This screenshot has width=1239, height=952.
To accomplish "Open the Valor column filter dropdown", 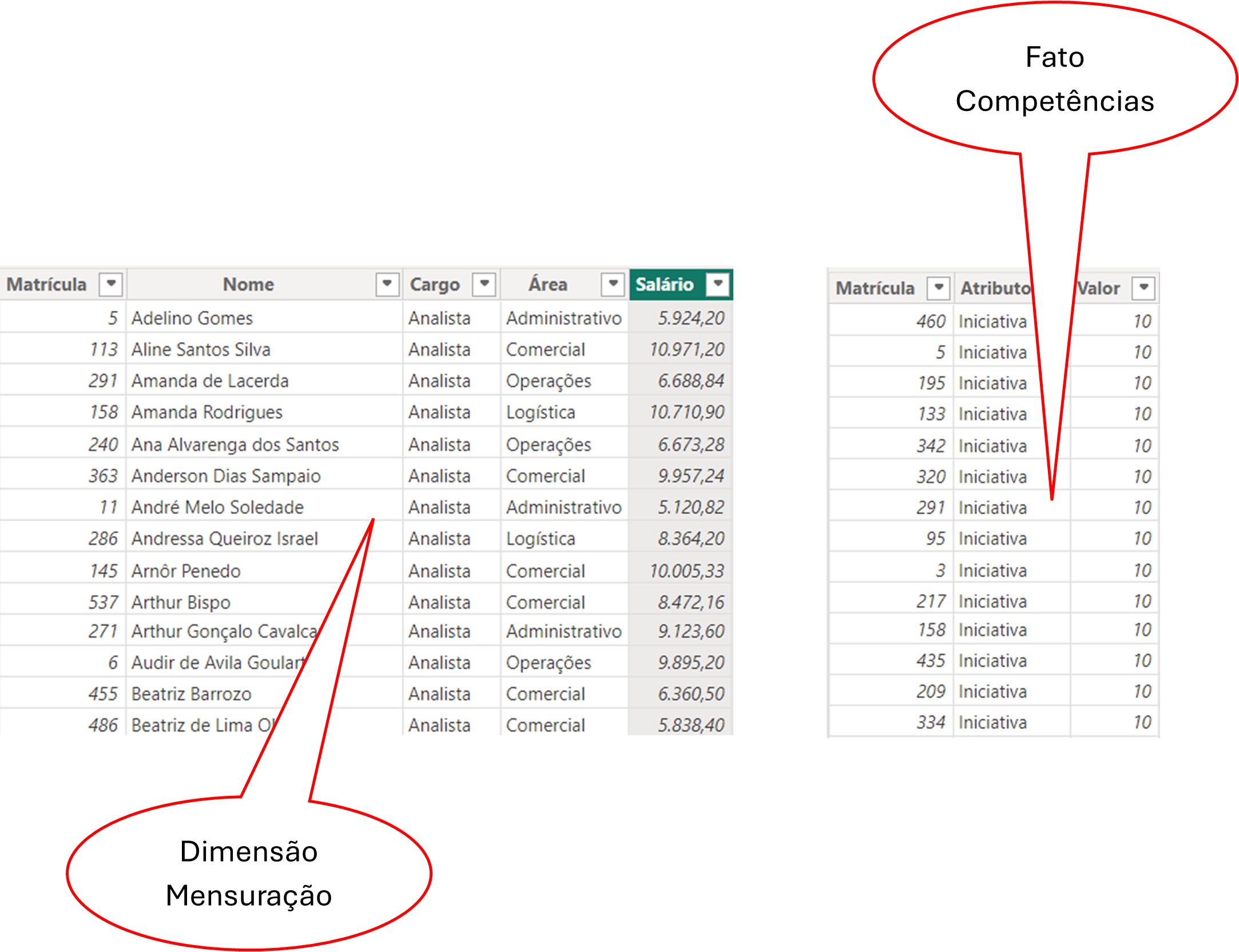I will (x=1143, y=288).
